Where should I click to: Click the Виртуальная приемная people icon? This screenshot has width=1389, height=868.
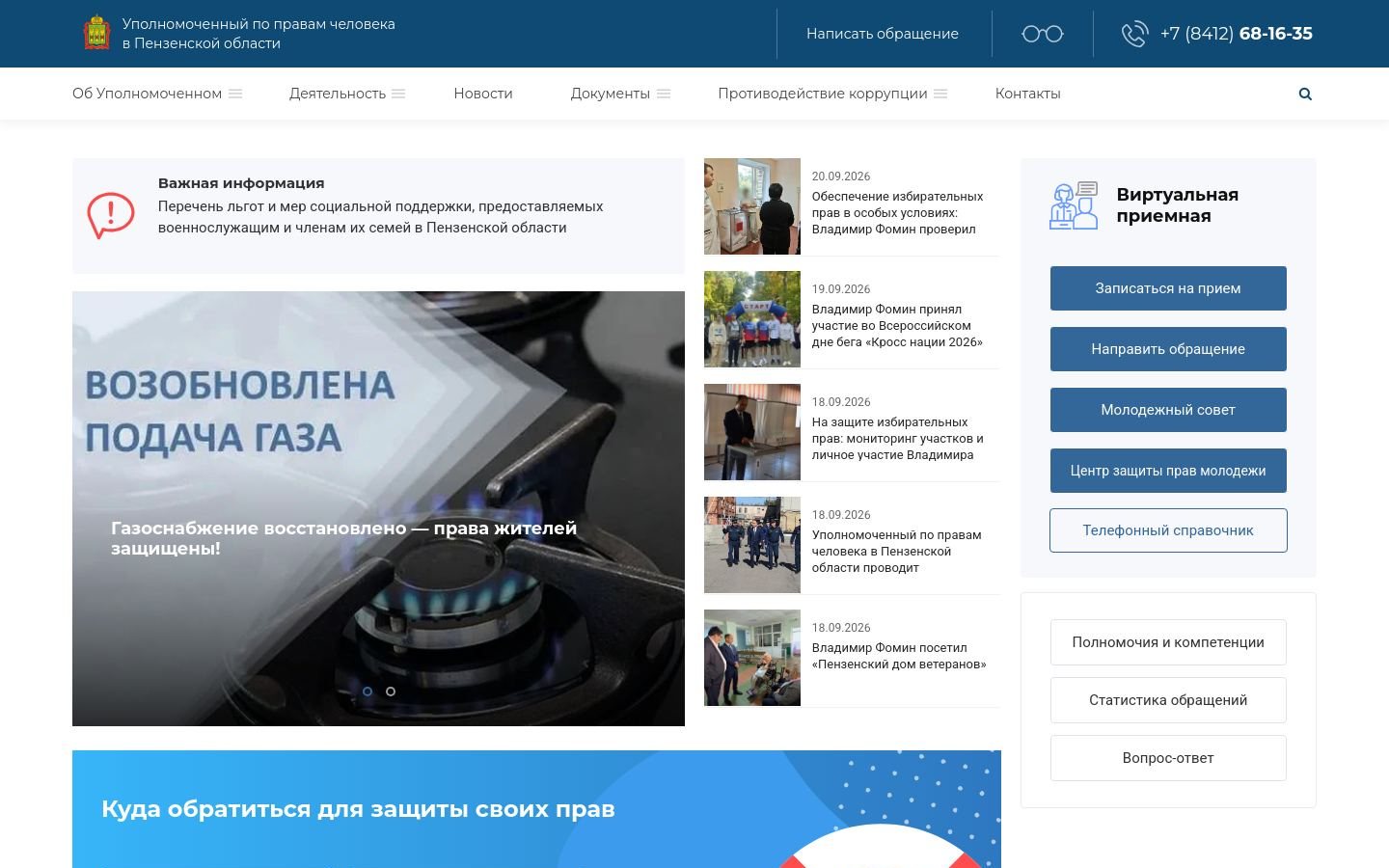click(x=1074, y=205)
